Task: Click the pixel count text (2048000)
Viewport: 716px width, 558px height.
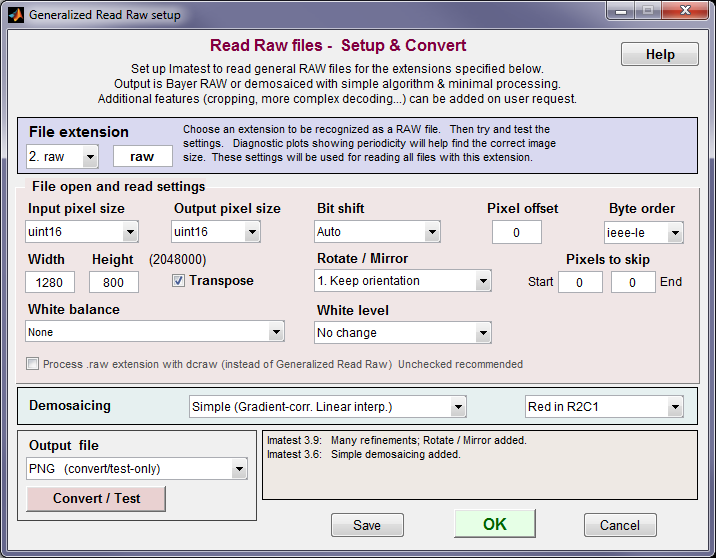Action: click(x=177, y=259)
